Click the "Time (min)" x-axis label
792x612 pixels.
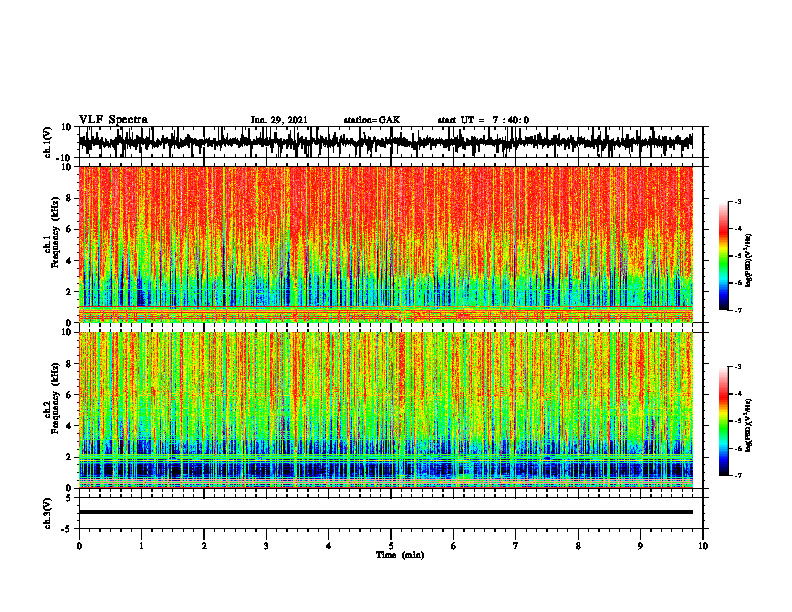click(400, 555)
